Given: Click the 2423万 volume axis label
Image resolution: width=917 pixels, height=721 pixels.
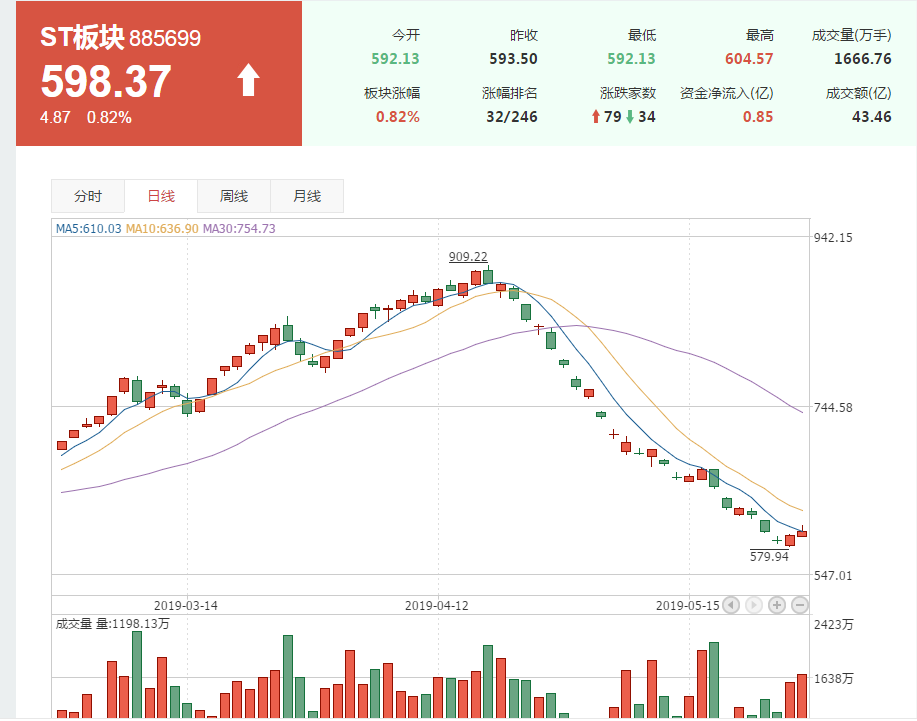Looking at the screenshot, I should (833, 625).
